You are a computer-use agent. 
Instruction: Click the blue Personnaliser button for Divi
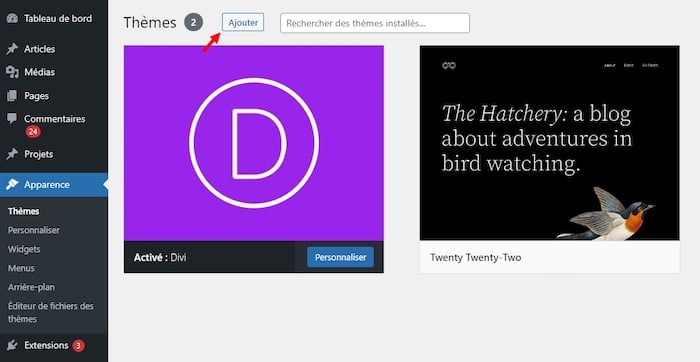click(340, 257)
